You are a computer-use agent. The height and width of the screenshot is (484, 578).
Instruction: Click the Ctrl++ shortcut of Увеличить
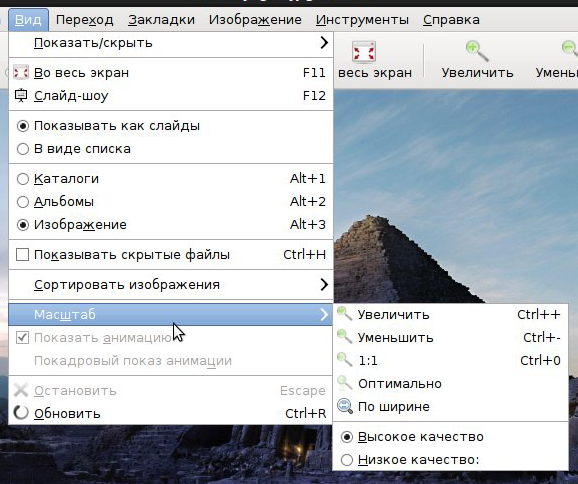(x=539, y=314)
